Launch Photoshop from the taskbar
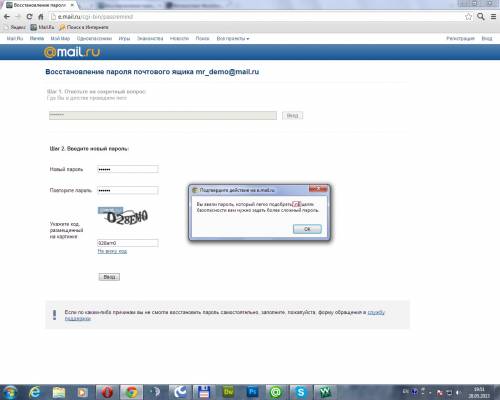500x400 pixels. click(x=252, y=392)
